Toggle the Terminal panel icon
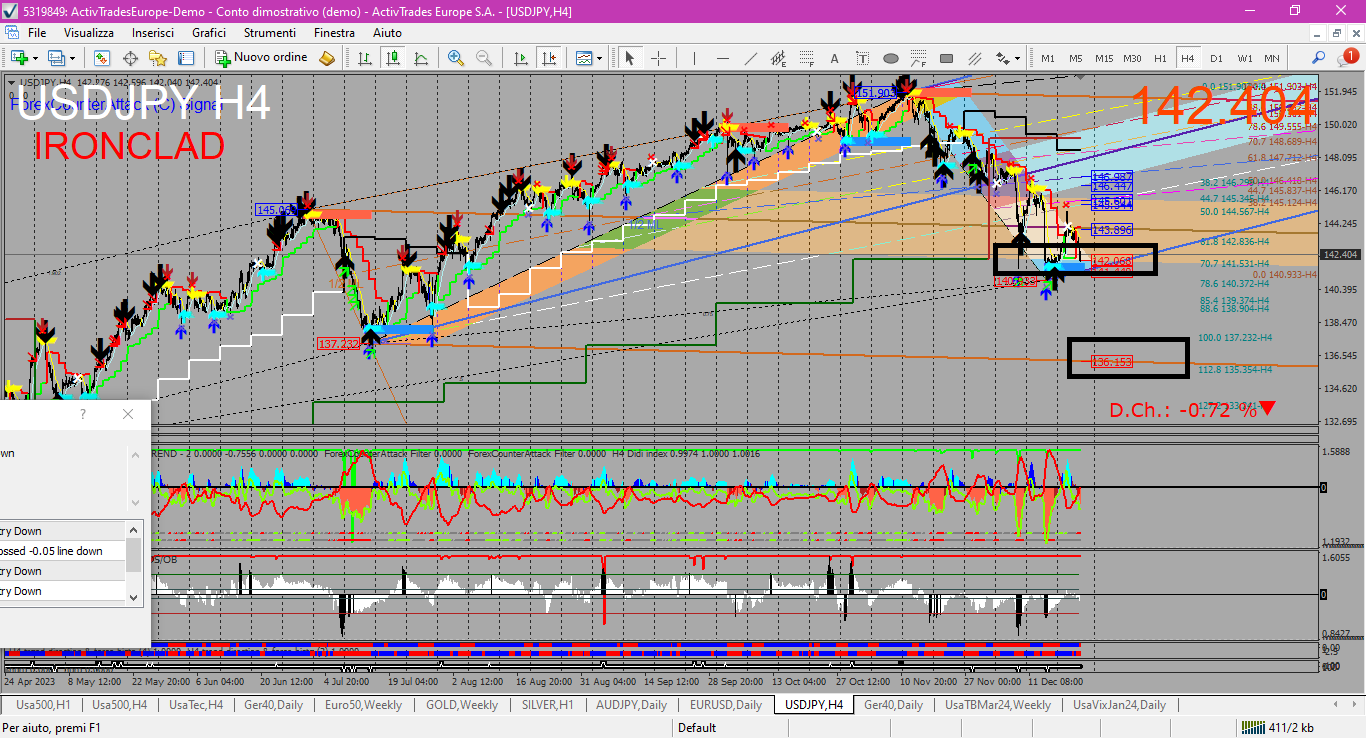Image resolution: width=1366 pixels, height=738 pixels. click(186, 58)
